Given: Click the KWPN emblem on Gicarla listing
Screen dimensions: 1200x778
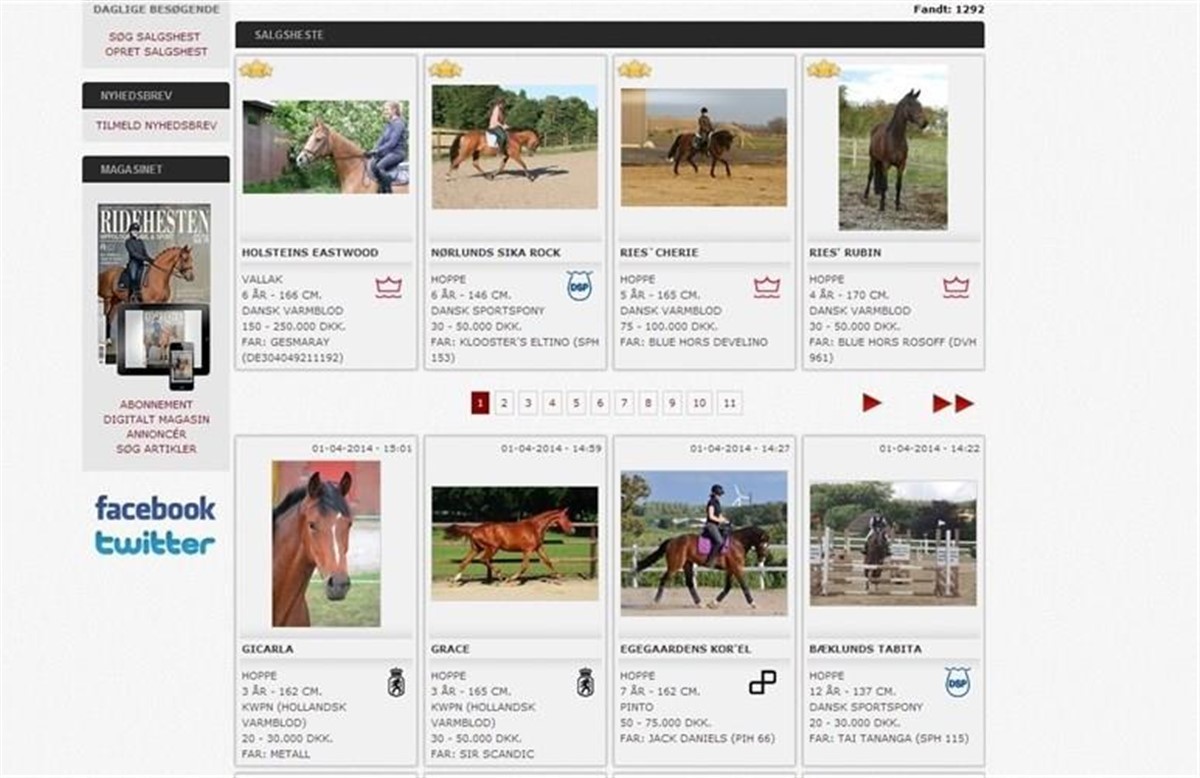Looking at the screenshot, I should 396,682.
